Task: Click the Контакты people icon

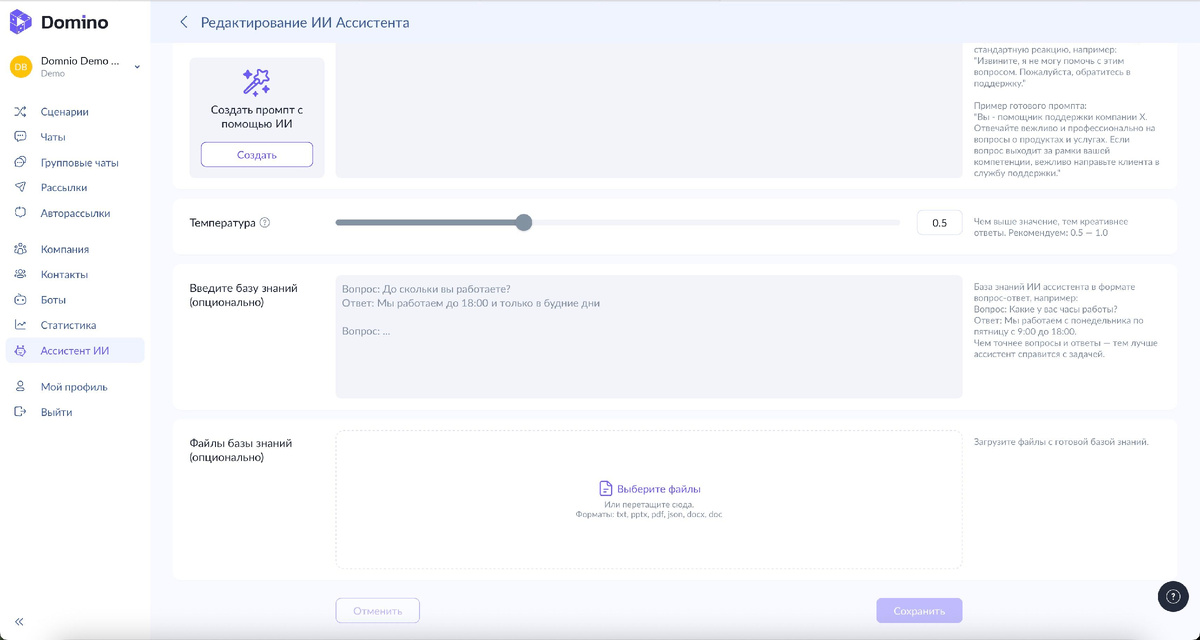Action: [x=22, y=273]
